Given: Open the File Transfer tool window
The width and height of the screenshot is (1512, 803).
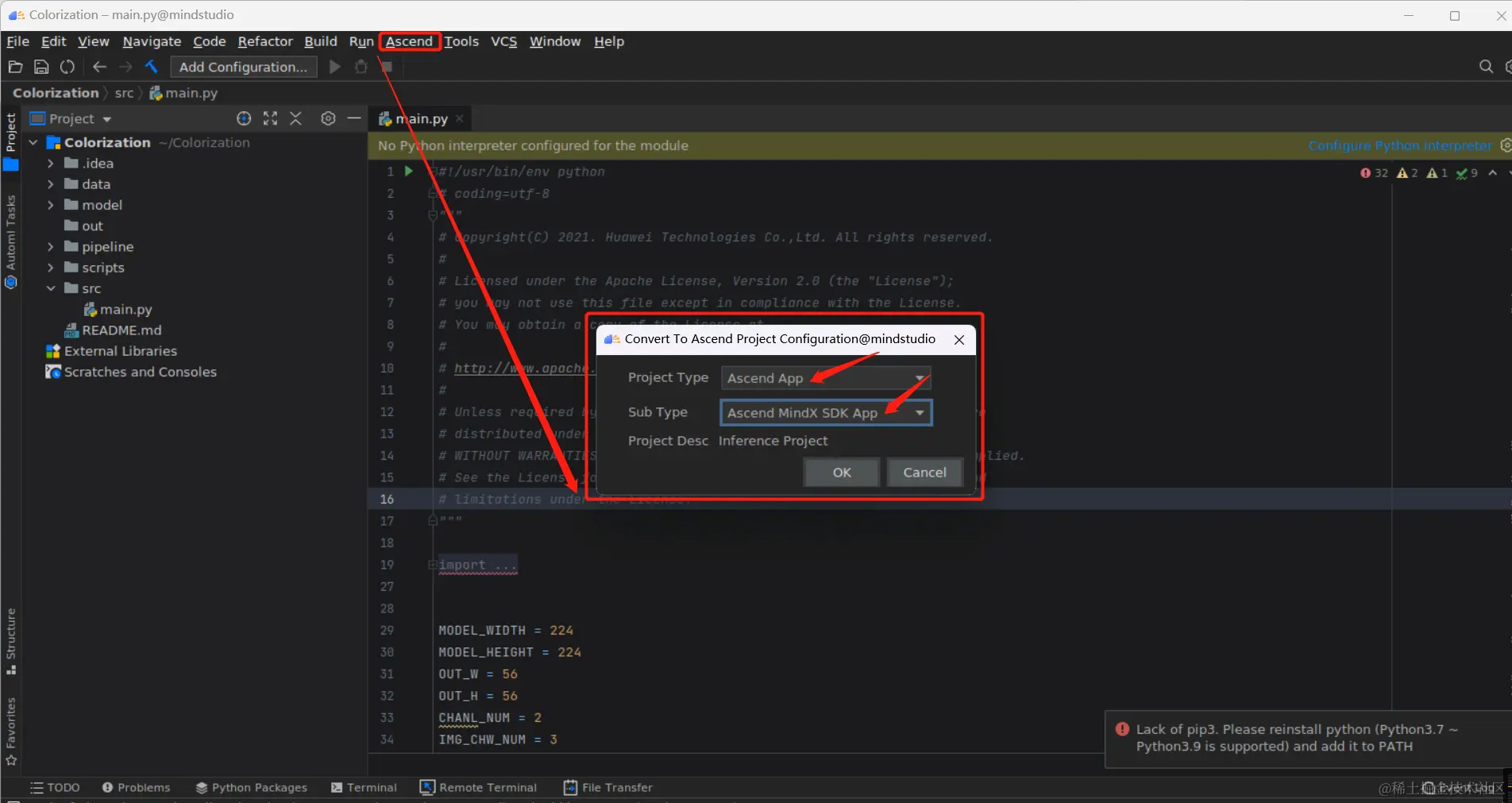Looking at the screenshot, I should click(x=608, y=788).
